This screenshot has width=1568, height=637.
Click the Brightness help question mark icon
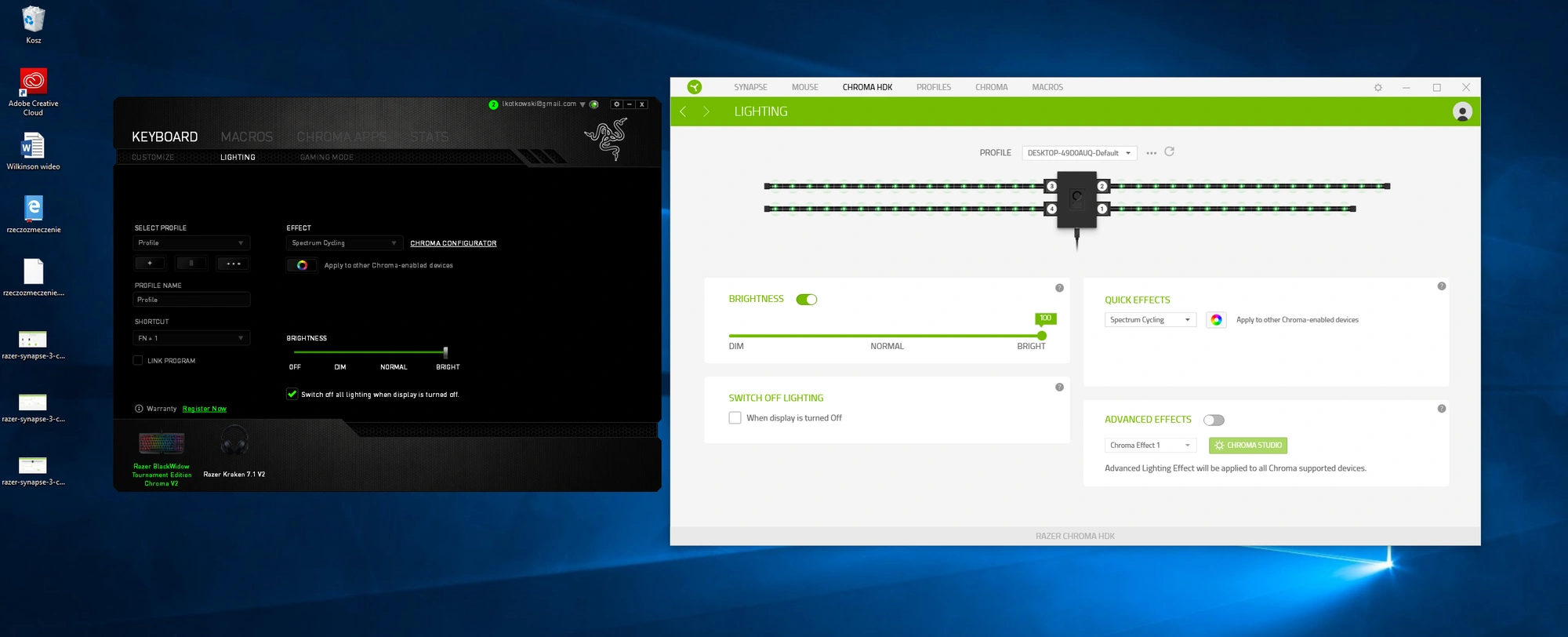click(x=1059, y=288)
